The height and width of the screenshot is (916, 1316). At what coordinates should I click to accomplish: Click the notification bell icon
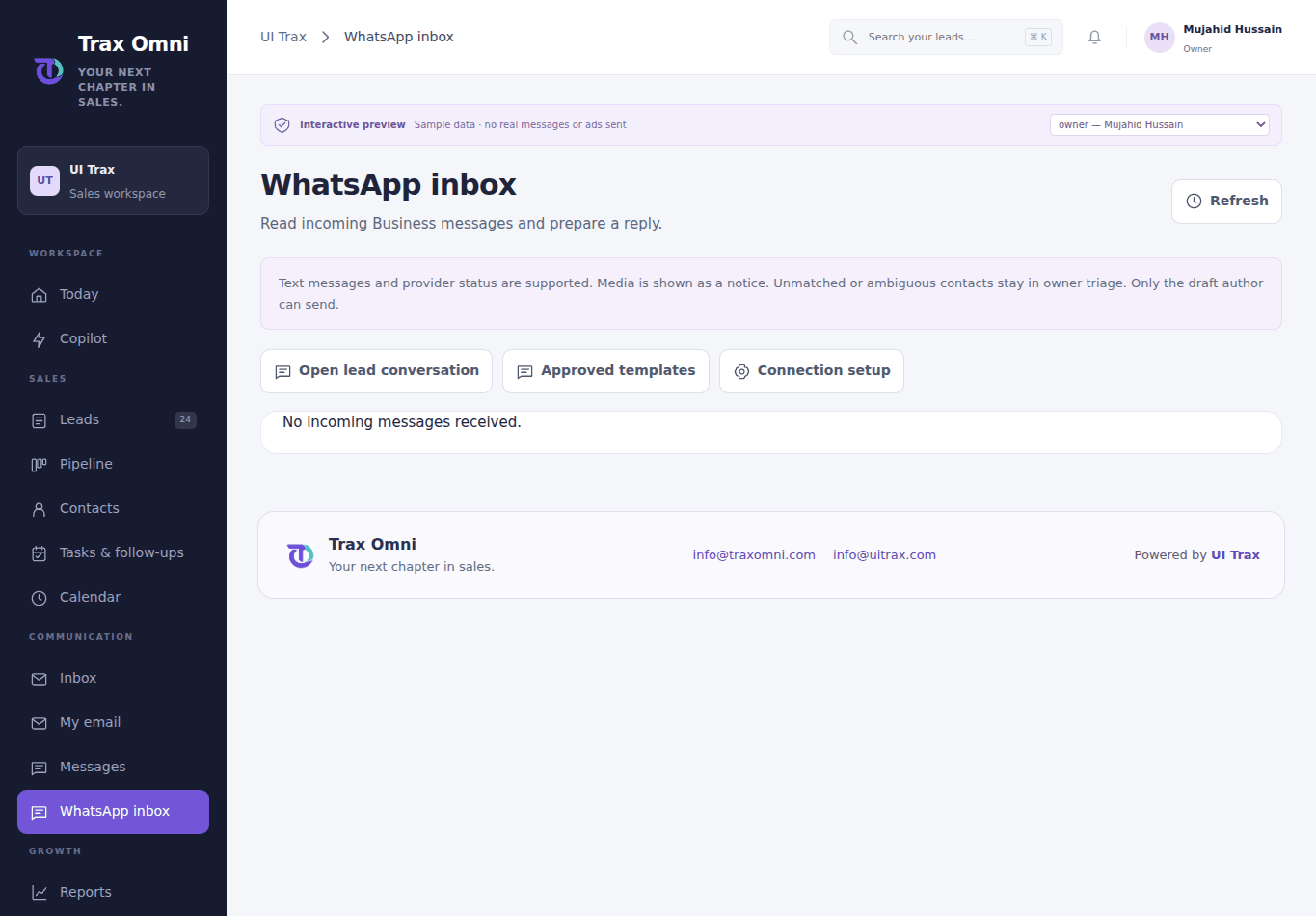[1094, 38]
